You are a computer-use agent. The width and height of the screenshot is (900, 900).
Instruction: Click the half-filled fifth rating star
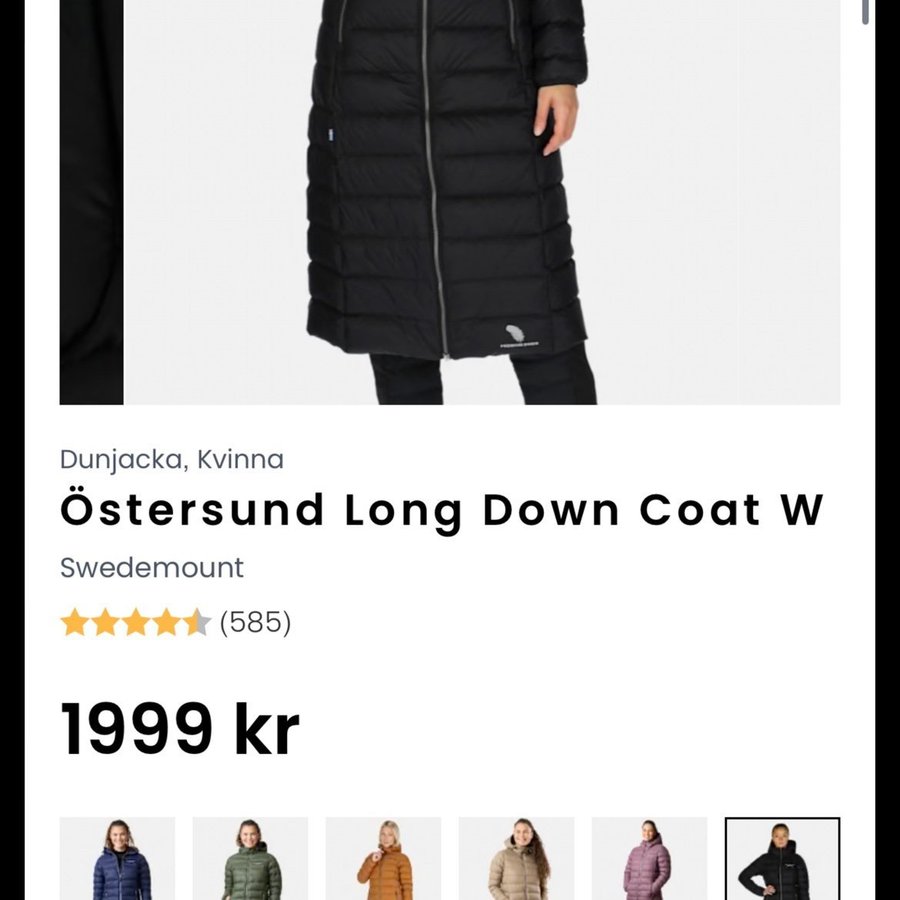pos(198,622)
